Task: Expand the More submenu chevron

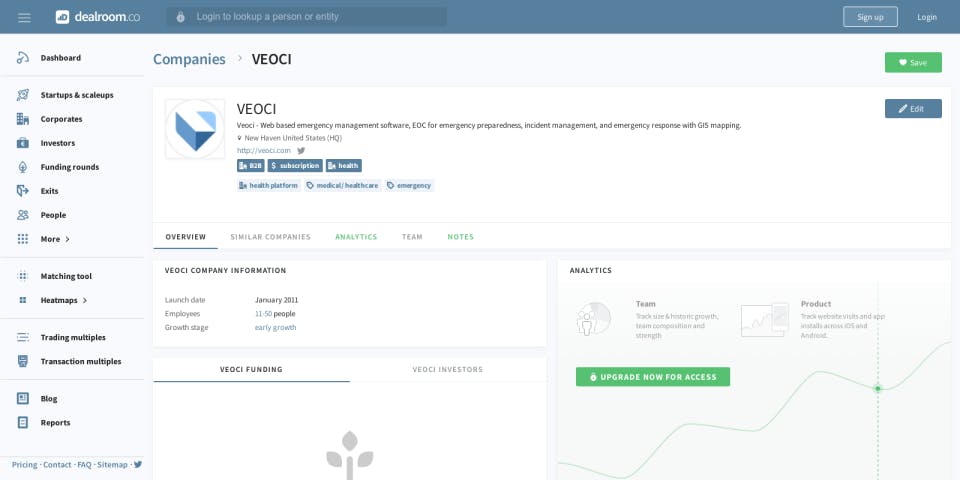Action: click(x=67, y=239)
